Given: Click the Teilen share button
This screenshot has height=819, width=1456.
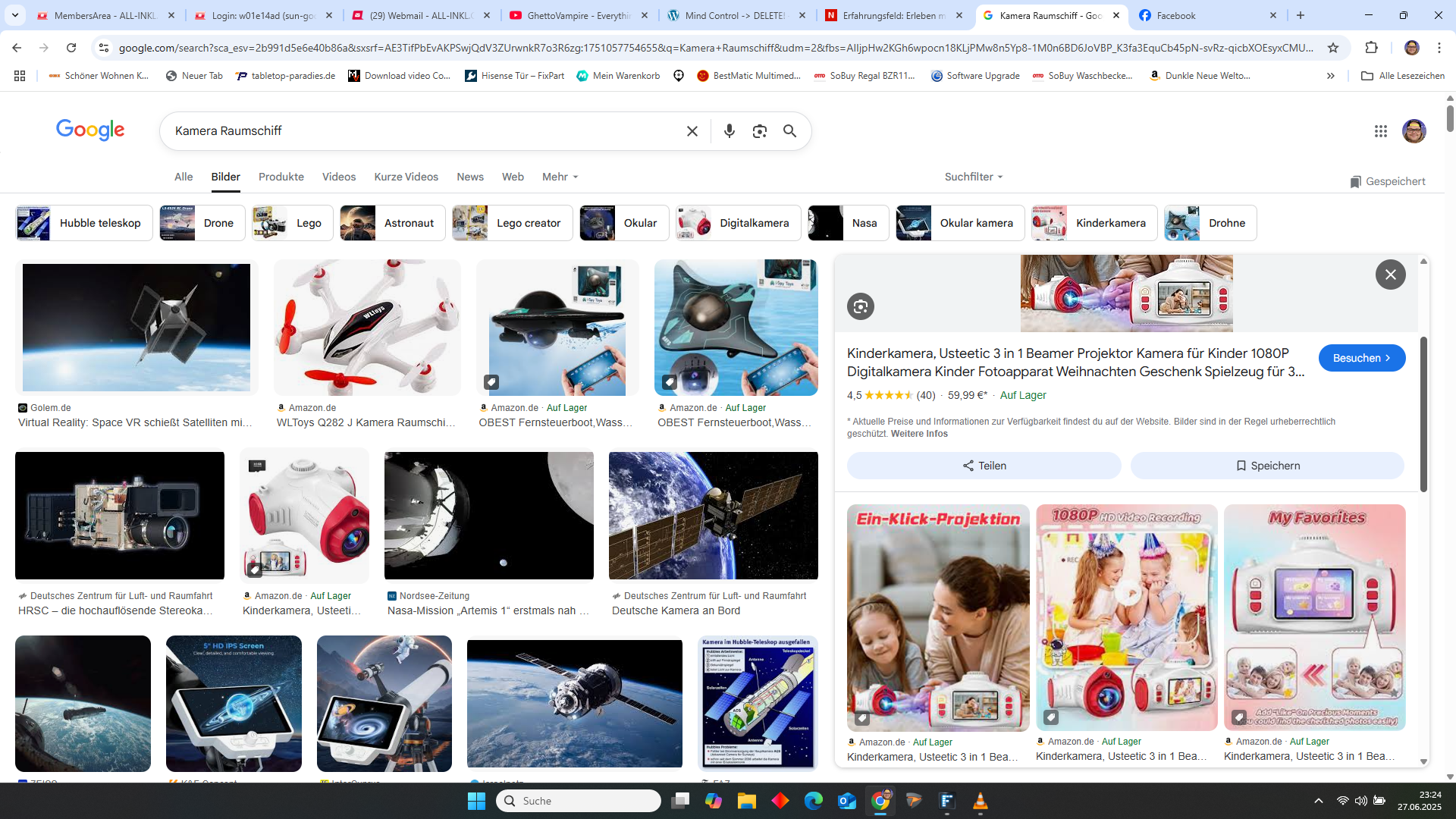Looking at the screenshot, I should [x=984, y=466].
